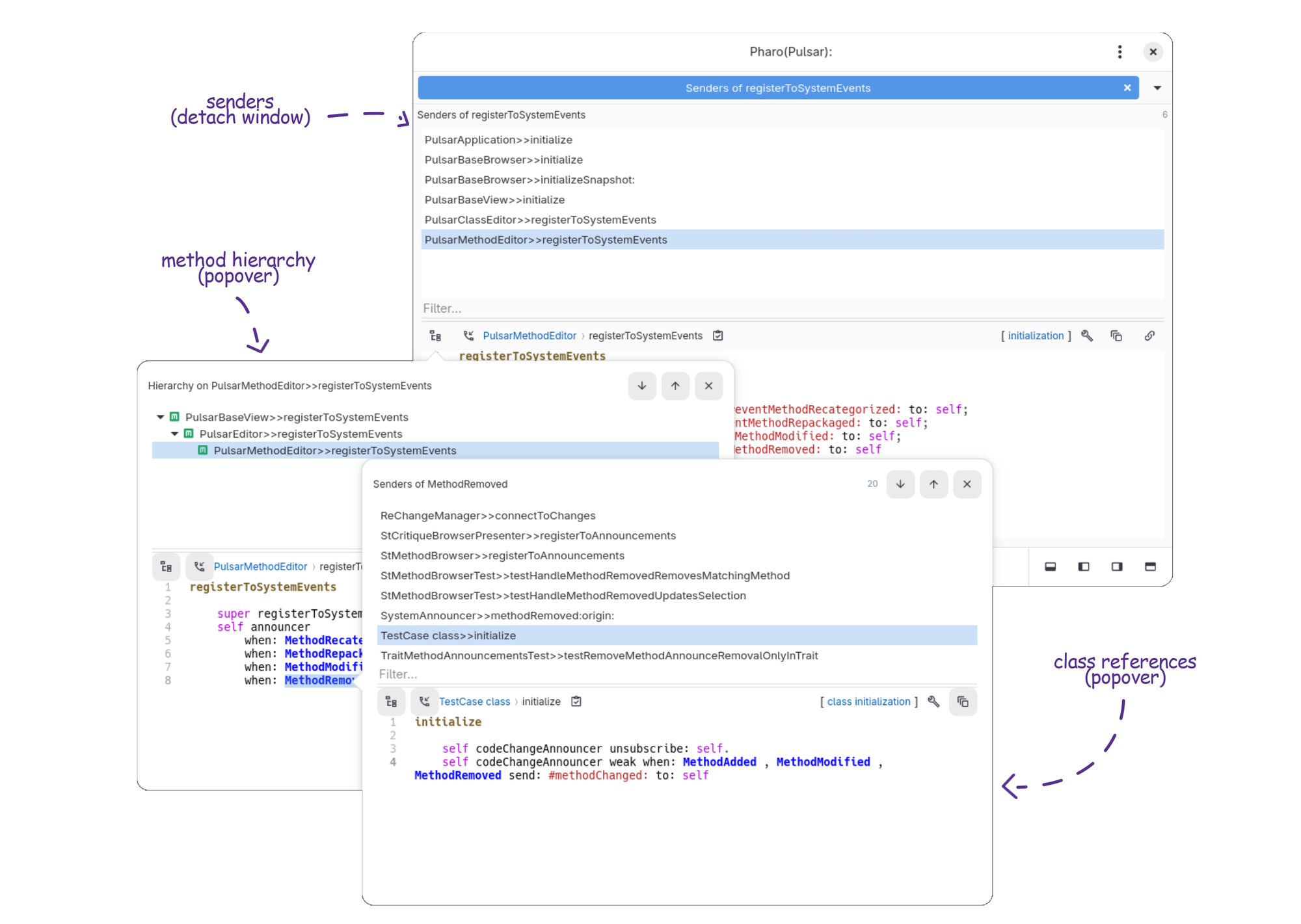Focus Filter field in MethodRemoved popover
Image resolution: width=1301 pixels, height=924 pixels.
point(677,674)
